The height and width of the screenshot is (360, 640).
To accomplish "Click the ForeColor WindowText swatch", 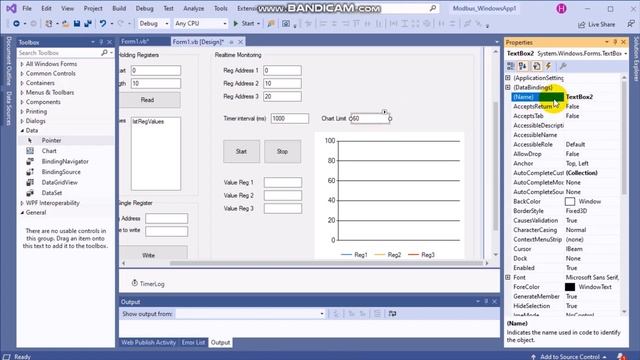I will click(x=570, y=287).
